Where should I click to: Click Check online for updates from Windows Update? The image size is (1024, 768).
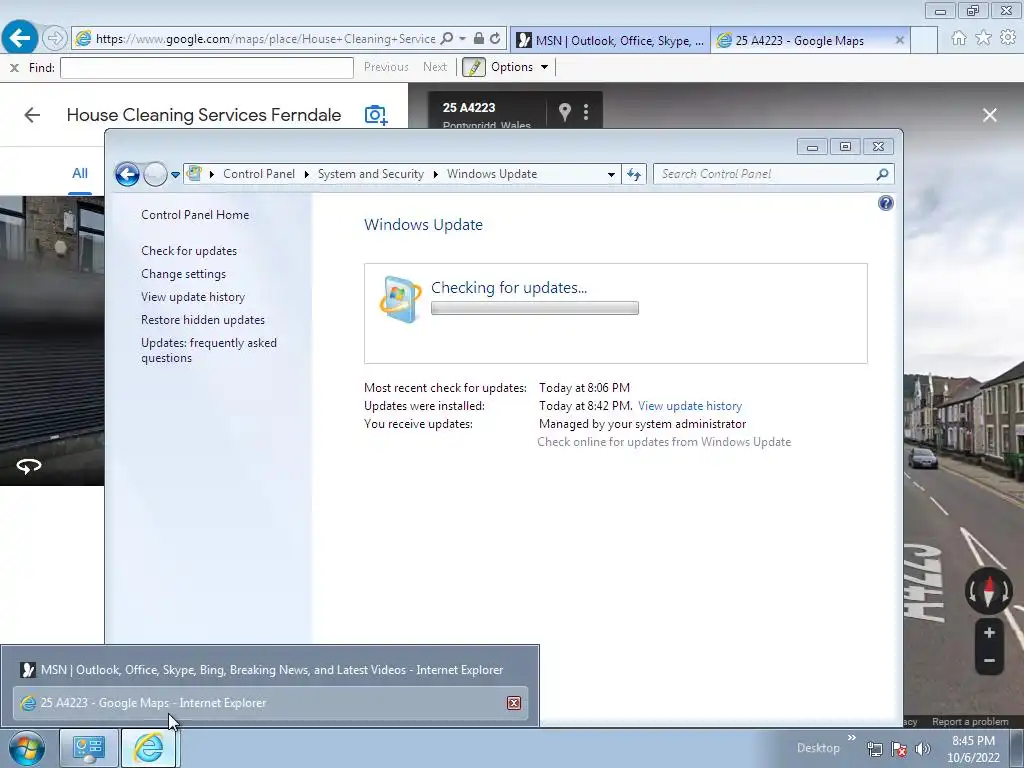[664, 442]
